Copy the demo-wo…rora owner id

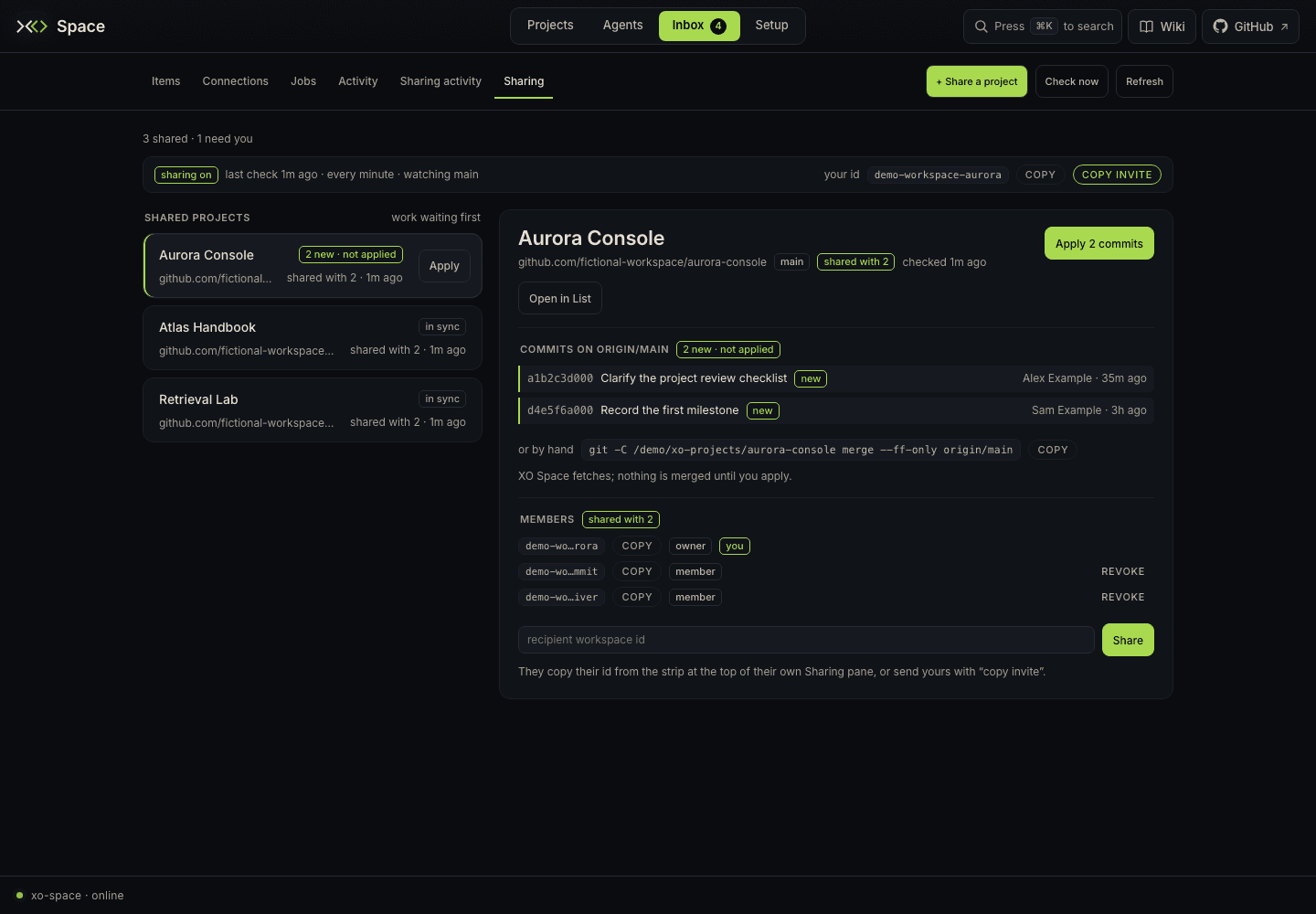[x=637, y=546]
